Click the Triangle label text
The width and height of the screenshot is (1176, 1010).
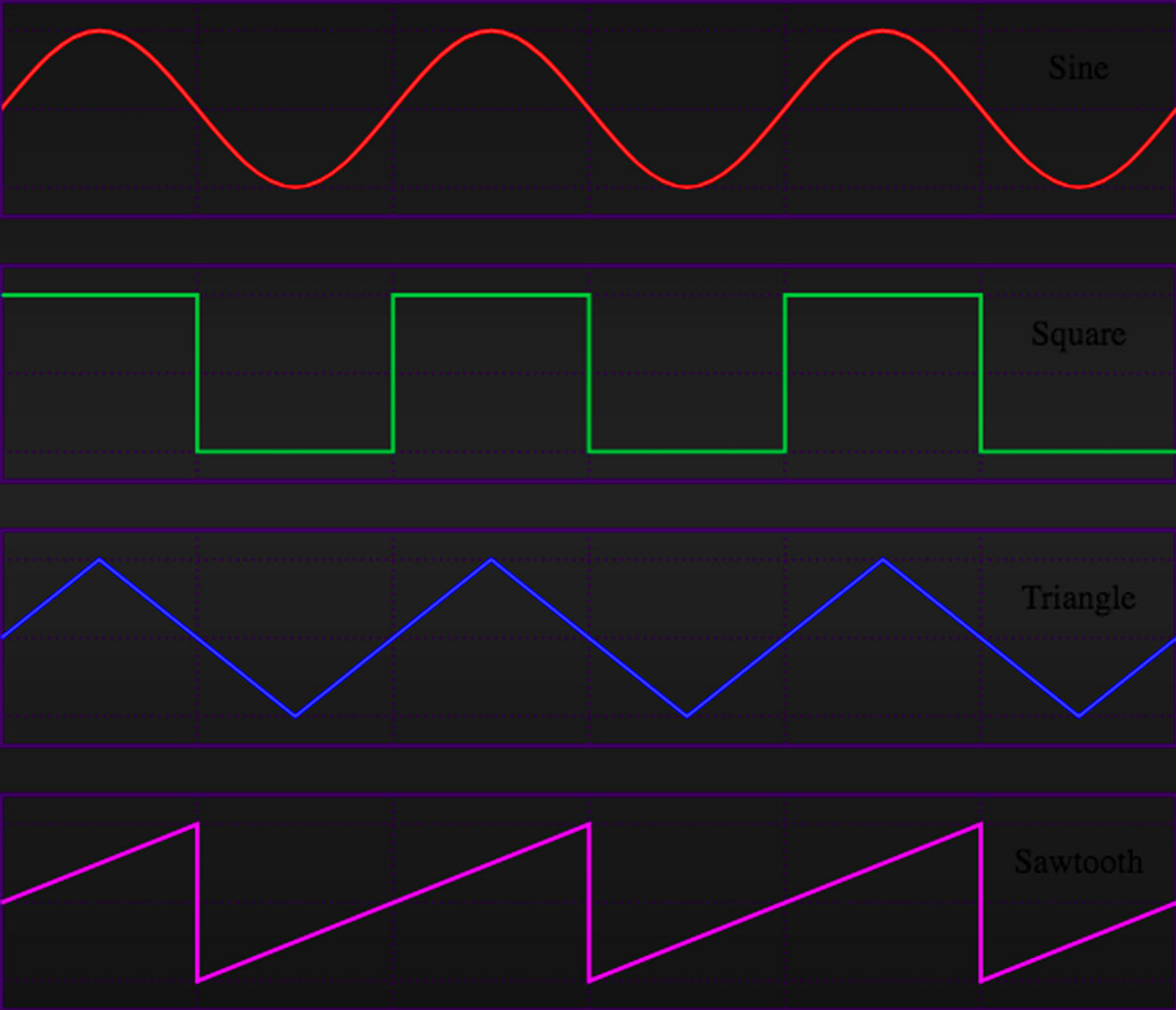(x=1078, y=599)
